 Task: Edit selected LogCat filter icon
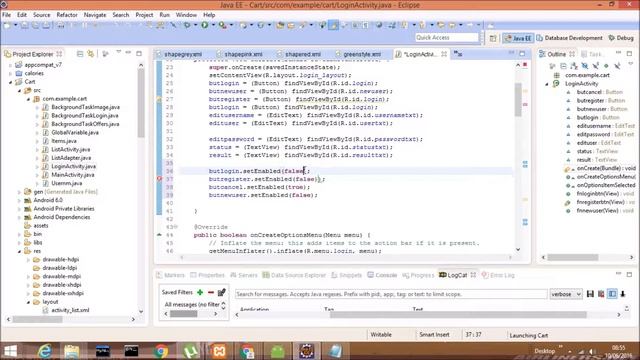point(222,292)
